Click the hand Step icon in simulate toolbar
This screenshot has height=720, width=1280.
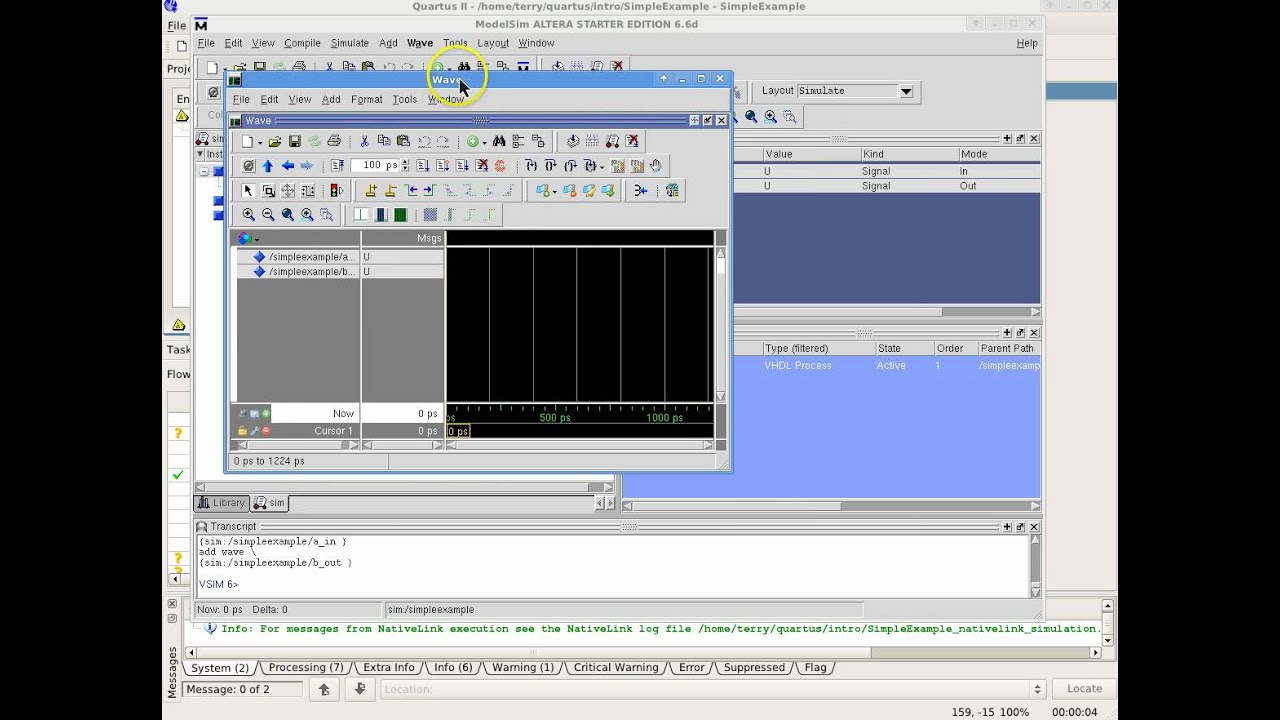coord(656,166)
